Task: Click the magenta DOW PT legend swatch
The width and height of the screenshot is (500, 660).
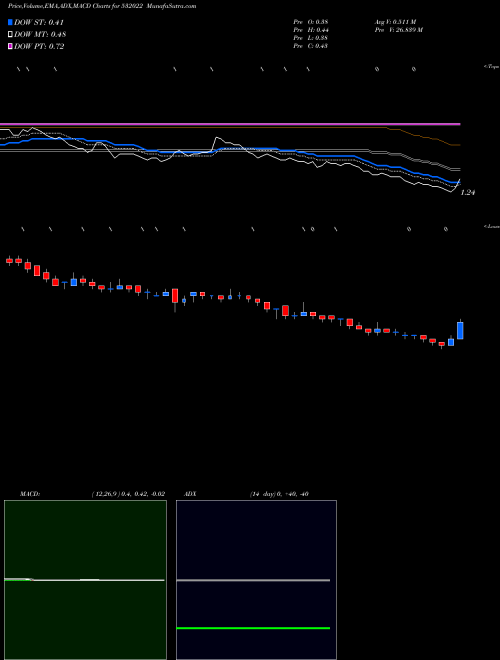Action: tap(10, 46)
